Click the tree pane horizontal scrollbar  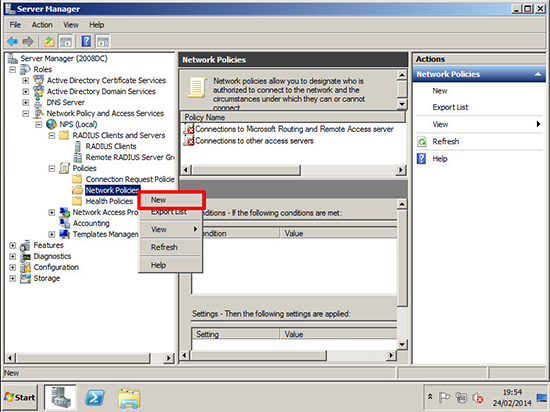tap(89, 358)
